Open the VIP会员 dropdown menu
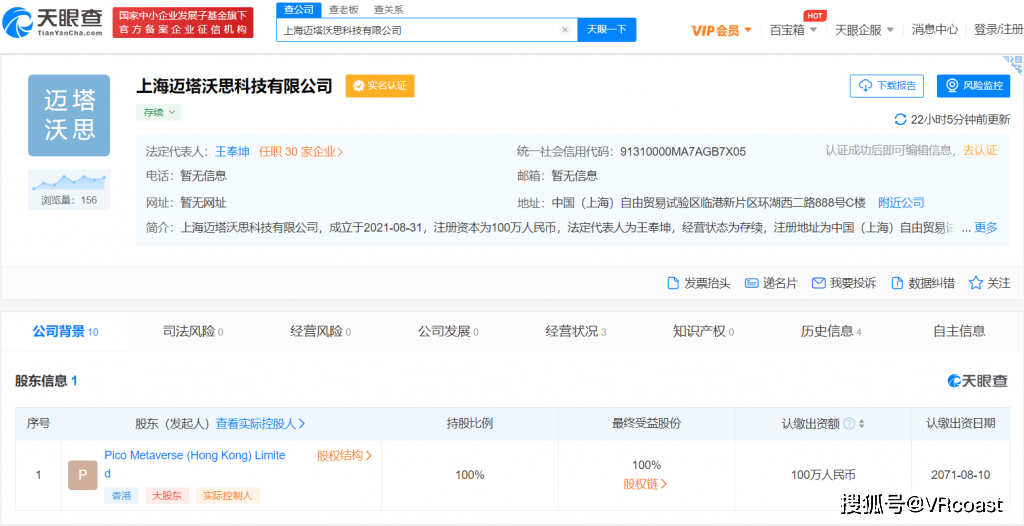Viewport: 1024px width, 526px height. [722, 30]
